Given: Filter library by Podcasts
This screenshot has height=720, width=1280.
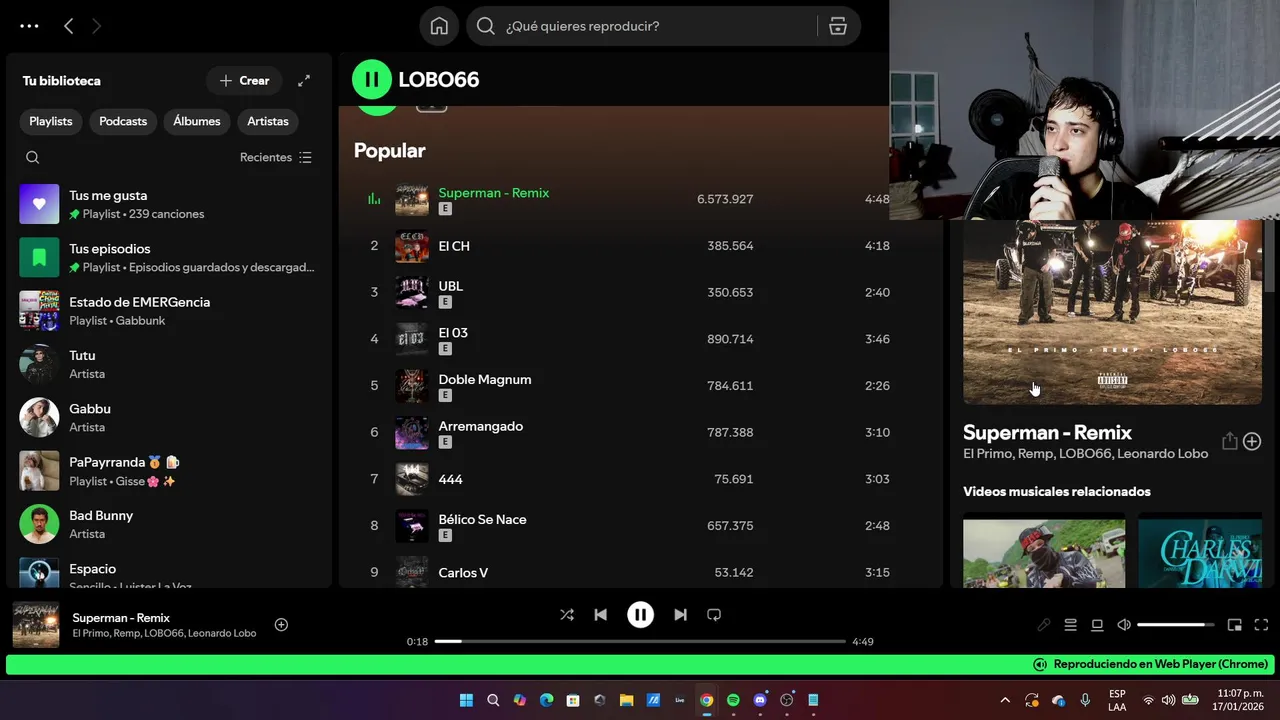Looking at the screenshot, I should (123, 121).
